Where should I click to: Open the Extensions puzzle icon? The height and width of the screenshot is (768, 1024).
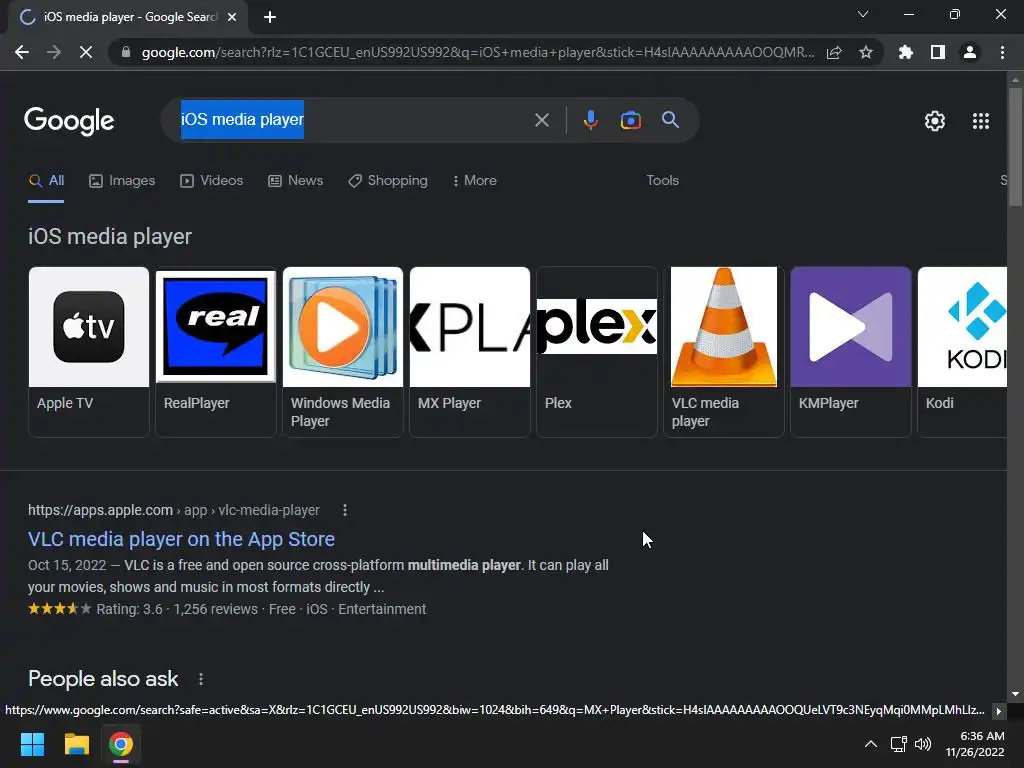906,52
